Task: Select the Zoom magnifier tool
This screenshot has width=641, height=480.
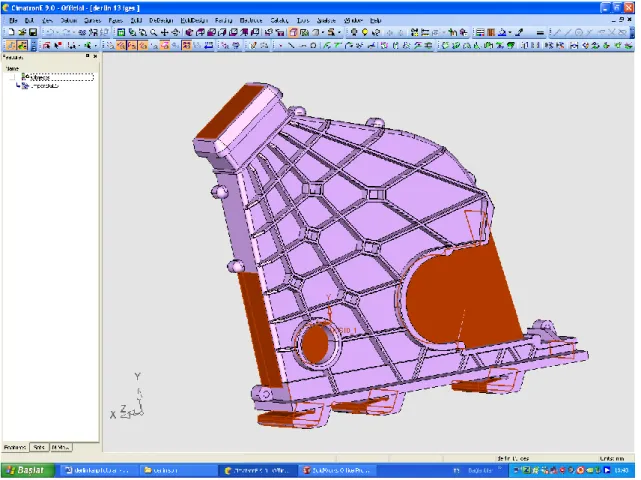Action: pyautogui.click(x=154, y=32)
